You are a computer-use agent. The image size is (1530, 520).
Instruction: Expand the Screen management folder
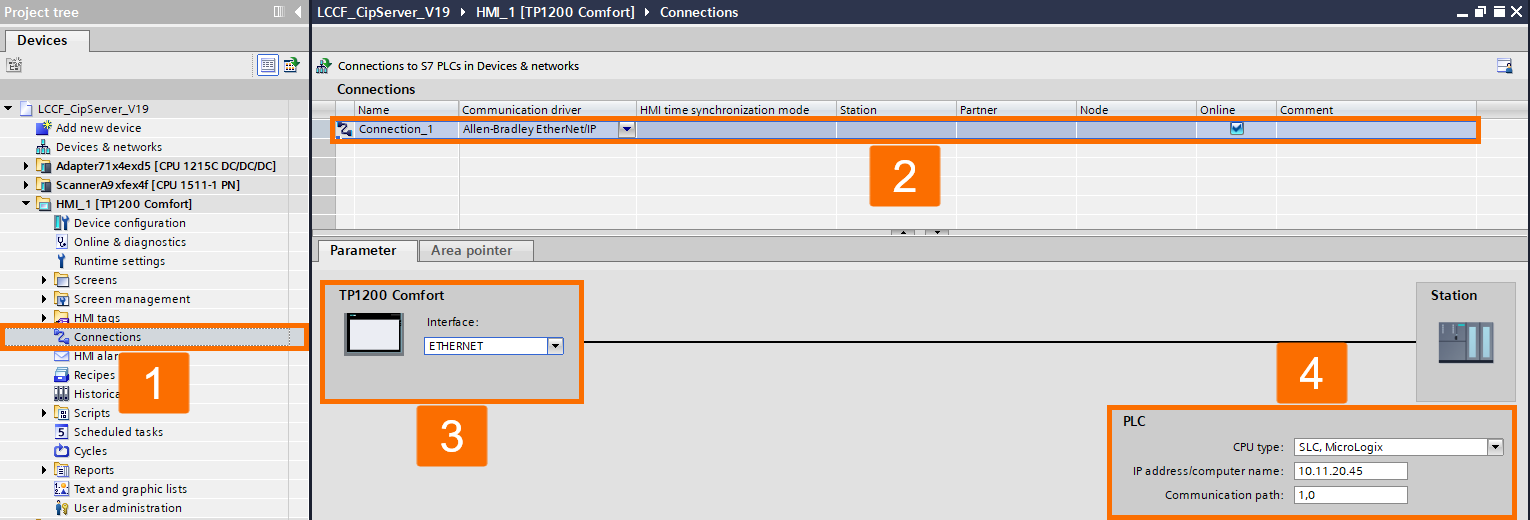coord(44,299)
